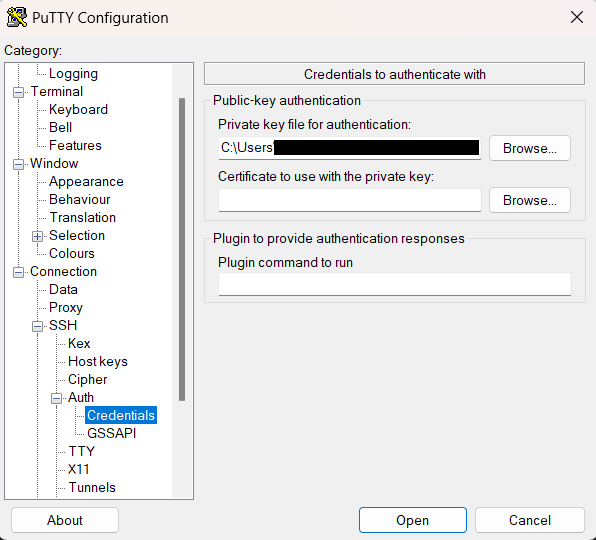596x540 pixels.
Task: Go to the Proxy settings
Action: click(66, 307)
